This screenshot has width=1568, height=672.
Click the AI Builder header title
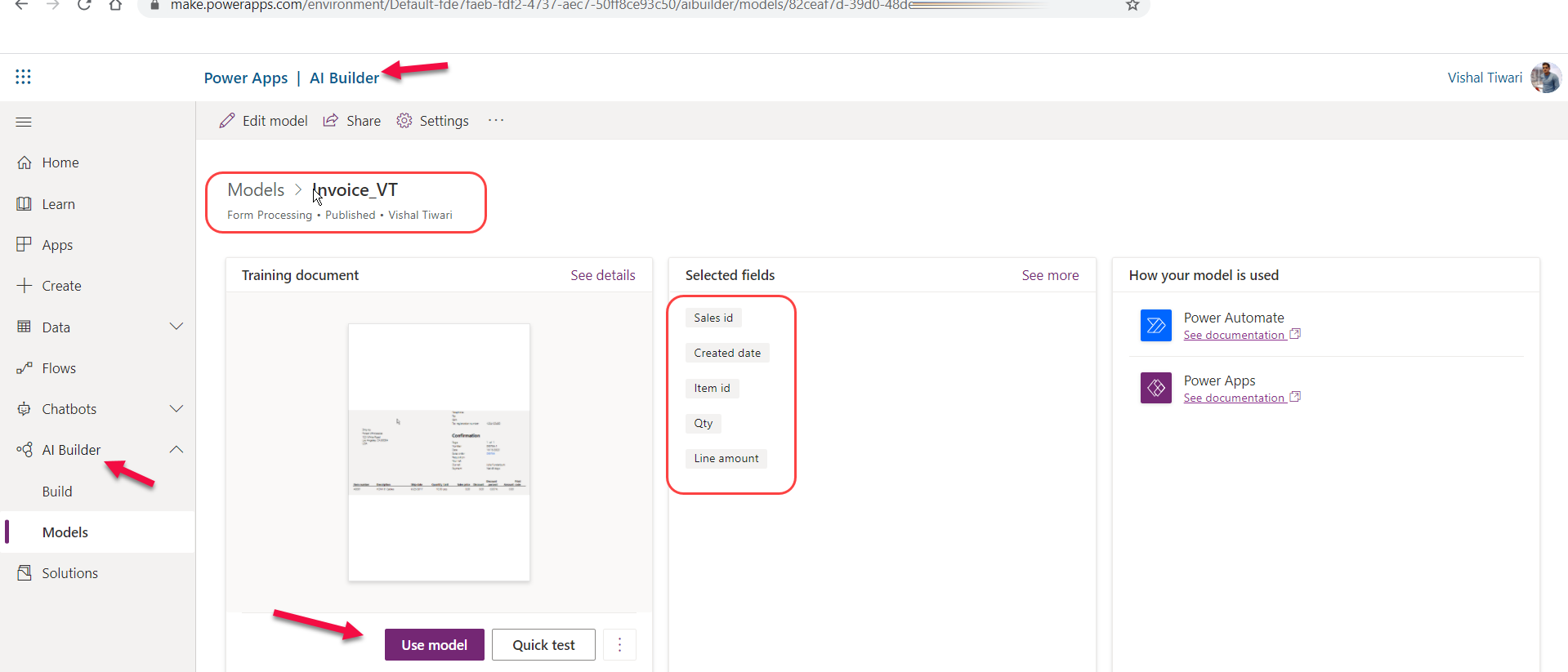(344, 78)
